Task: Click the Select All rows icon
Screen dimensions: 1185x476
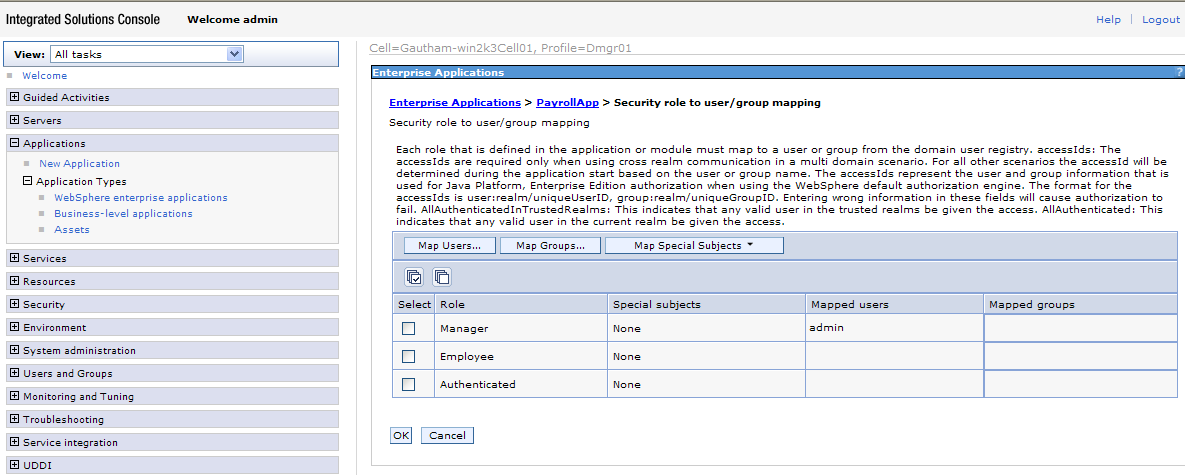Action: 414,277
